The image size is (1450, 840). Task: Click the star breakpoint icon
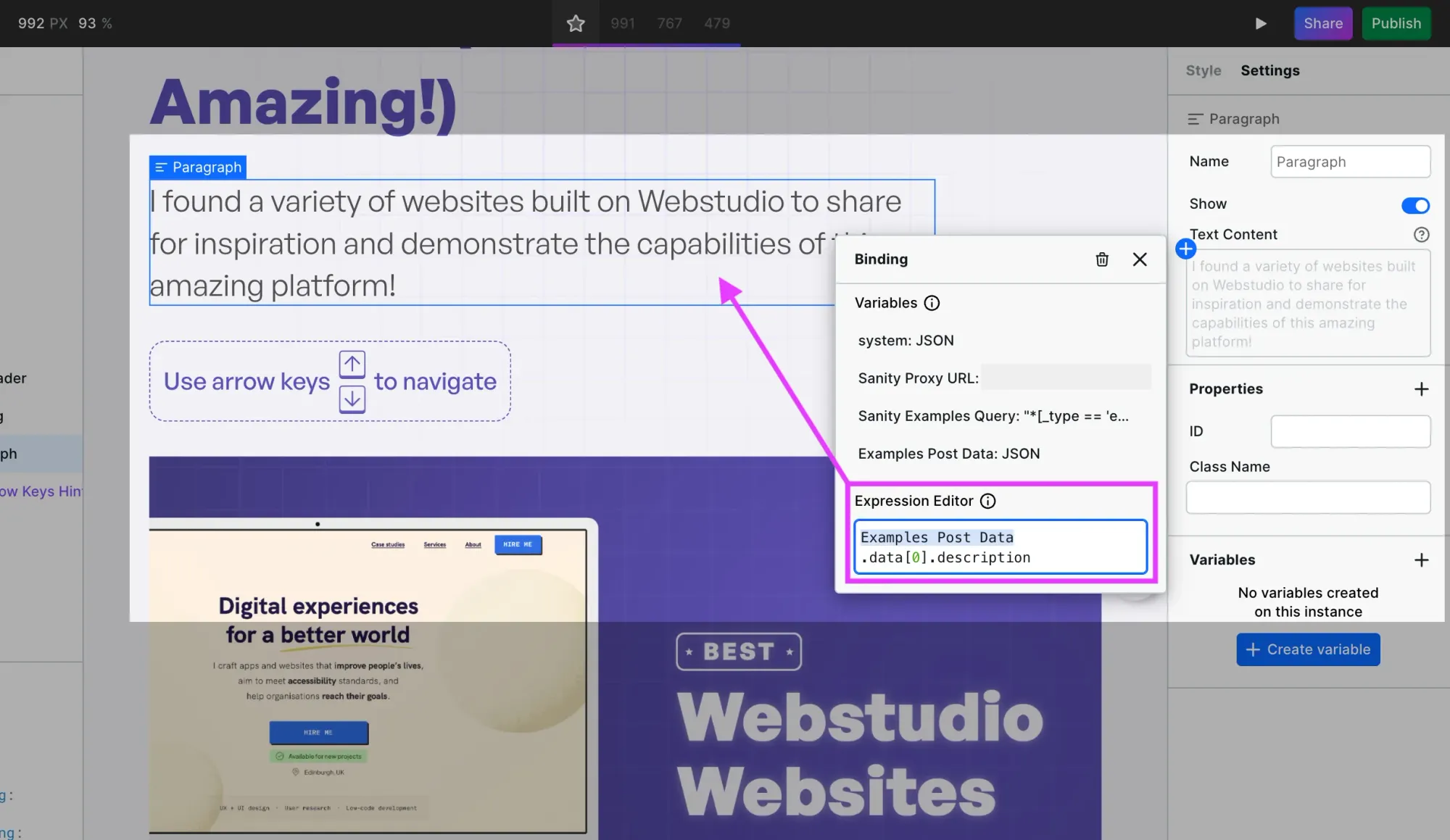576,23
